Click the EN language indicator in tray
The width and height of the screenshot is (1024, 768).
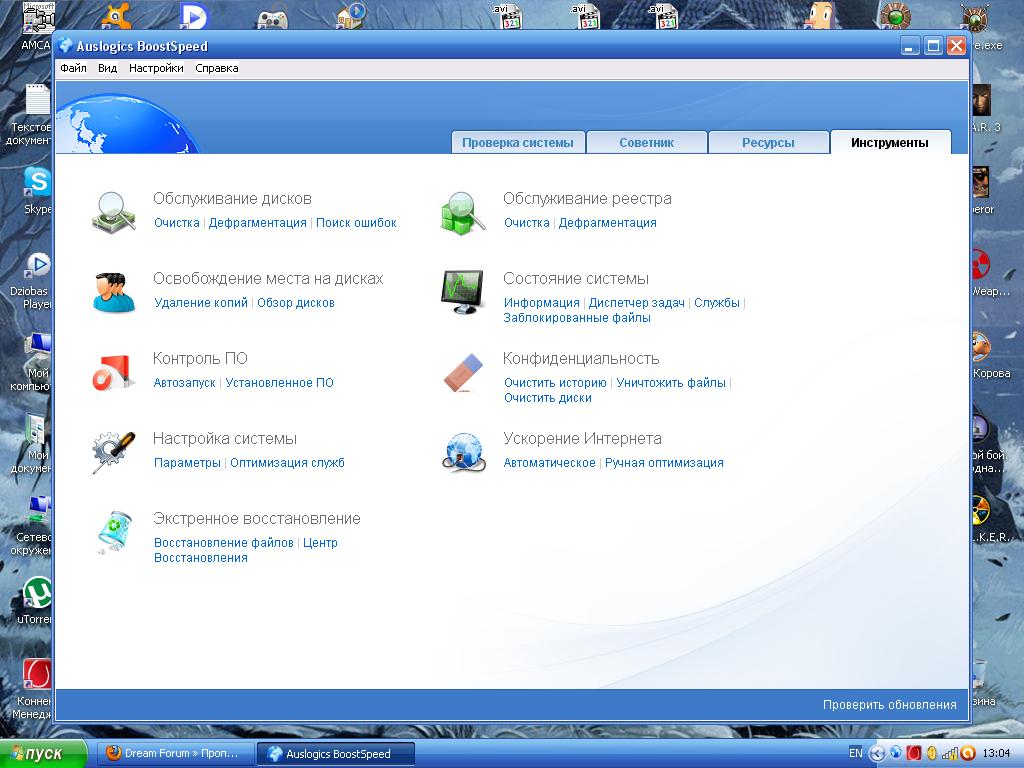click(855, 753)
